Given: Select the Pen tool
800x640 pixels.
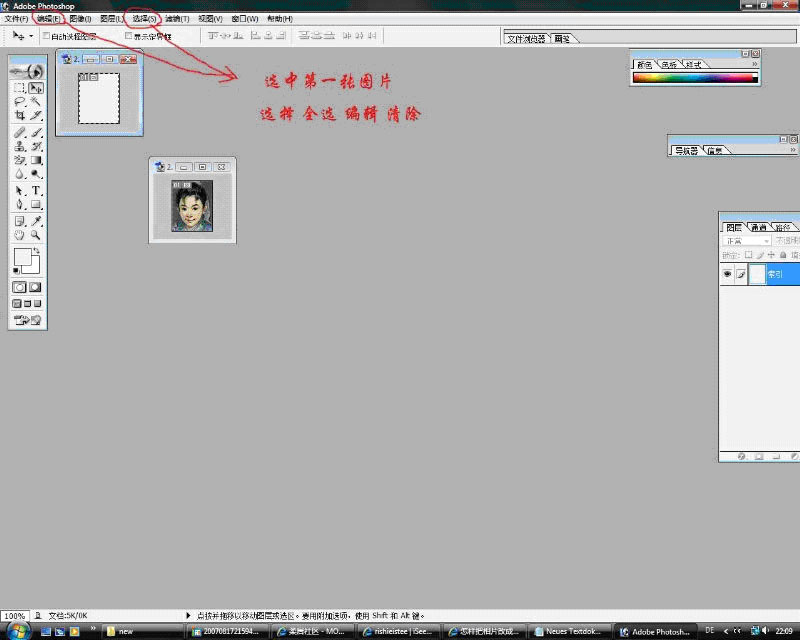Looking at the screenshot, I should pyautogui.click(x=19, y=205).
